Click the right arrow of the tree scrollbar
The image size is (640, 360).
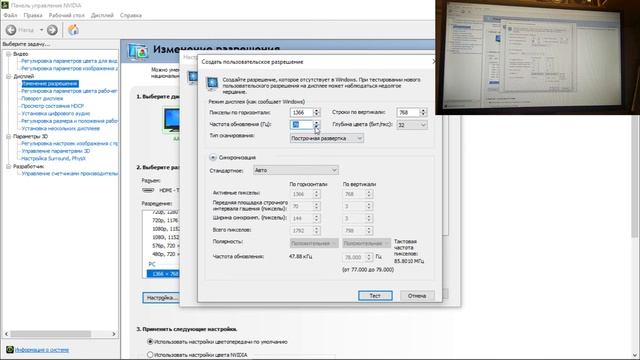pyautogui.click(x=114, y=334)
